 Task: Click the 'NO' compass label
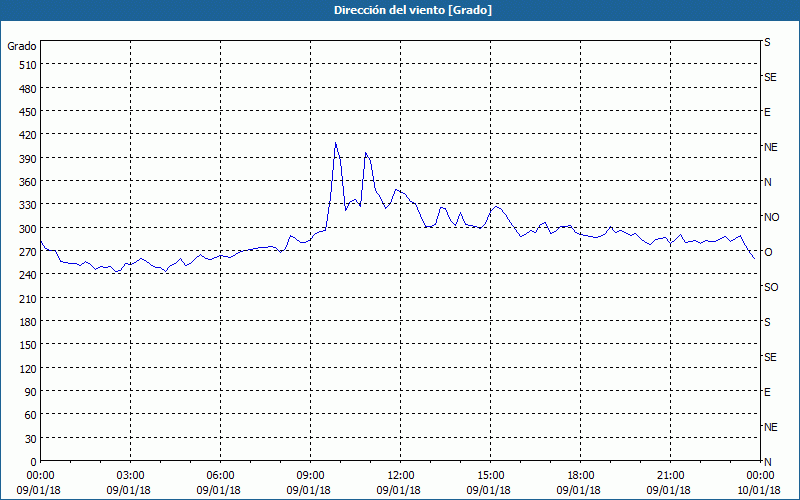771,217
